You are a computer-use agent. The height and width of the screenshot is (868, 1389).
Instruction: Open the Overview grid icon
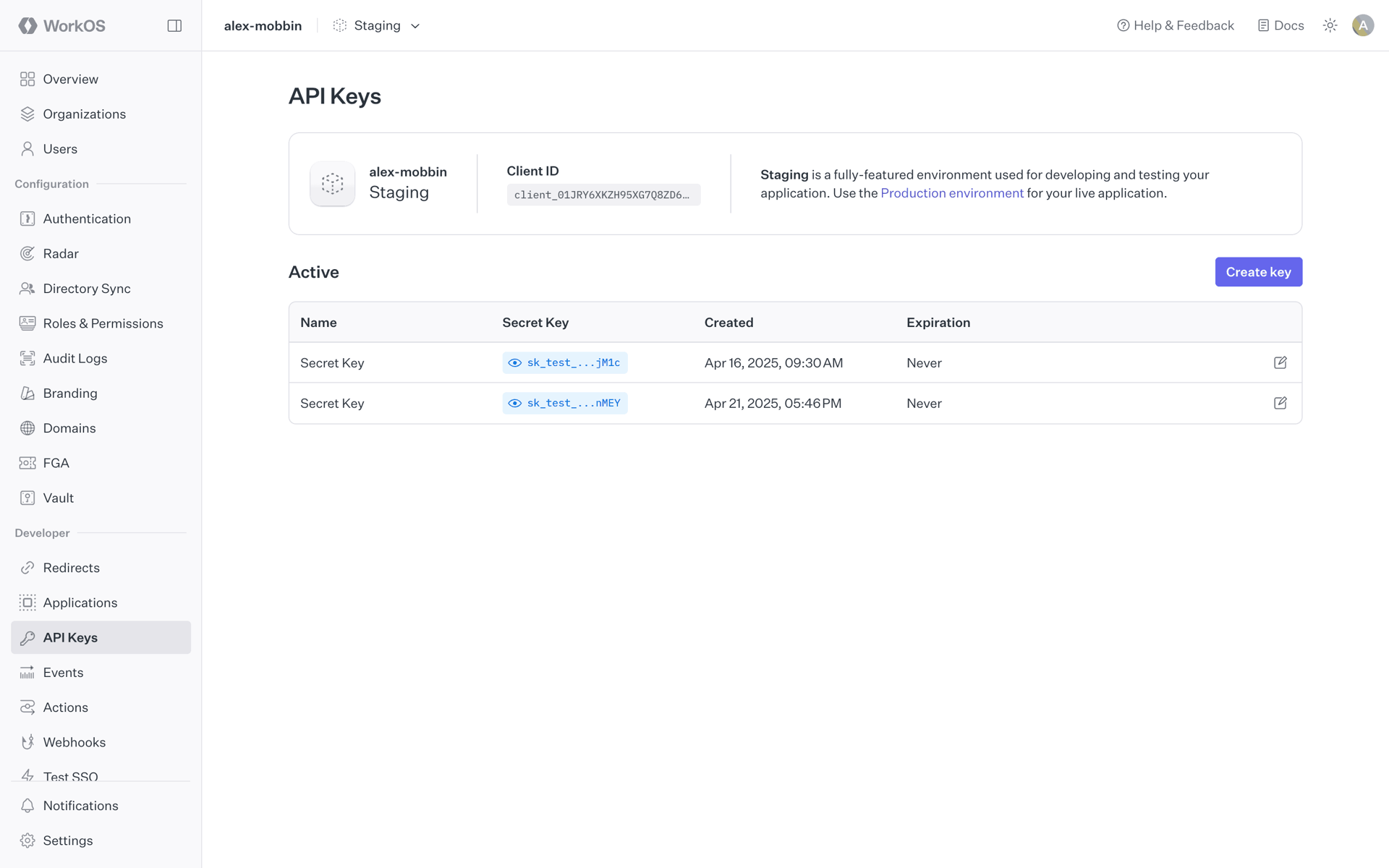[x=27, y=79]
